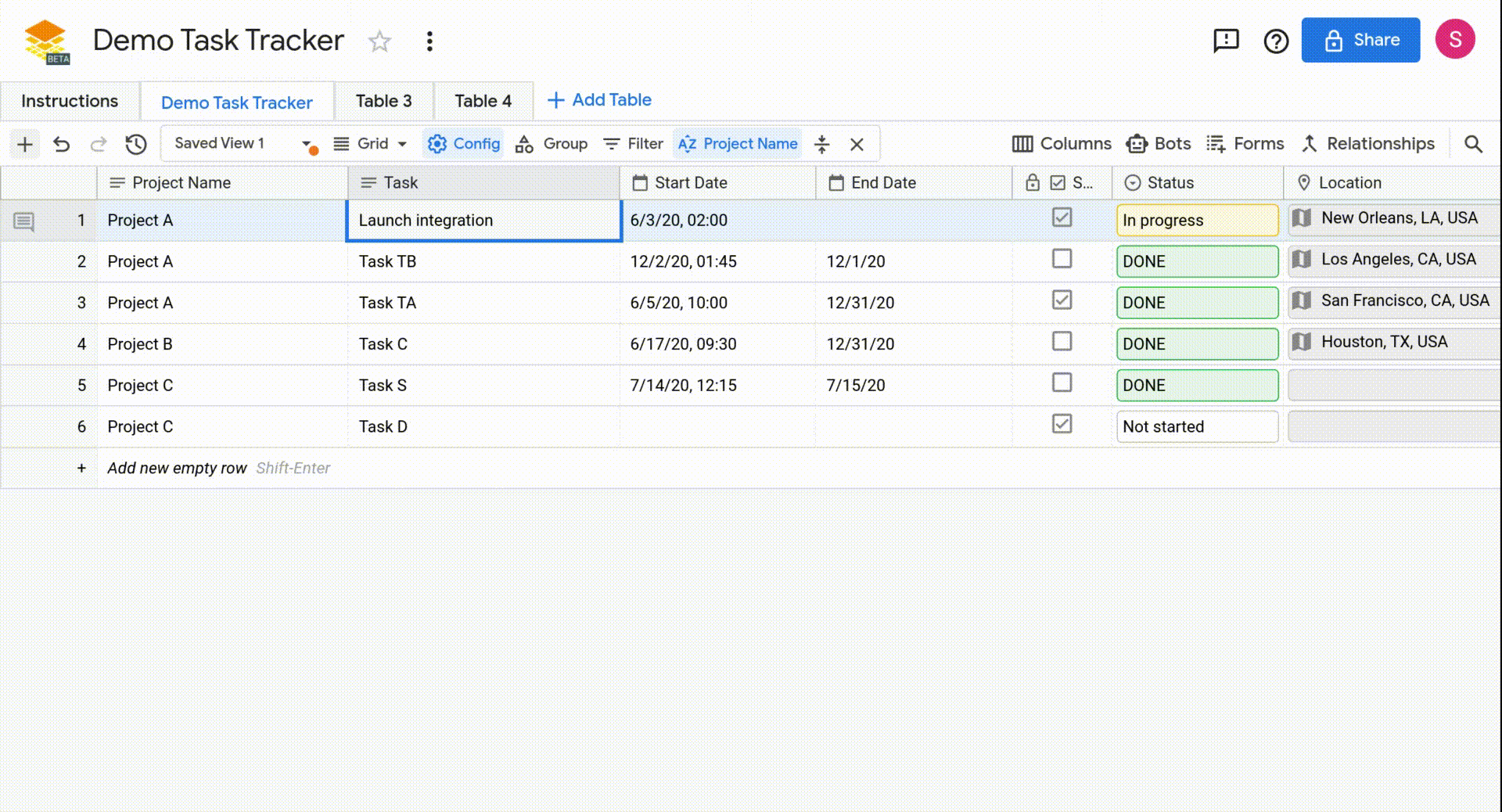This screenshot has height=812, width=1502.
Task: Check the checkbox in Task TB row
Action: point(1062,259)
